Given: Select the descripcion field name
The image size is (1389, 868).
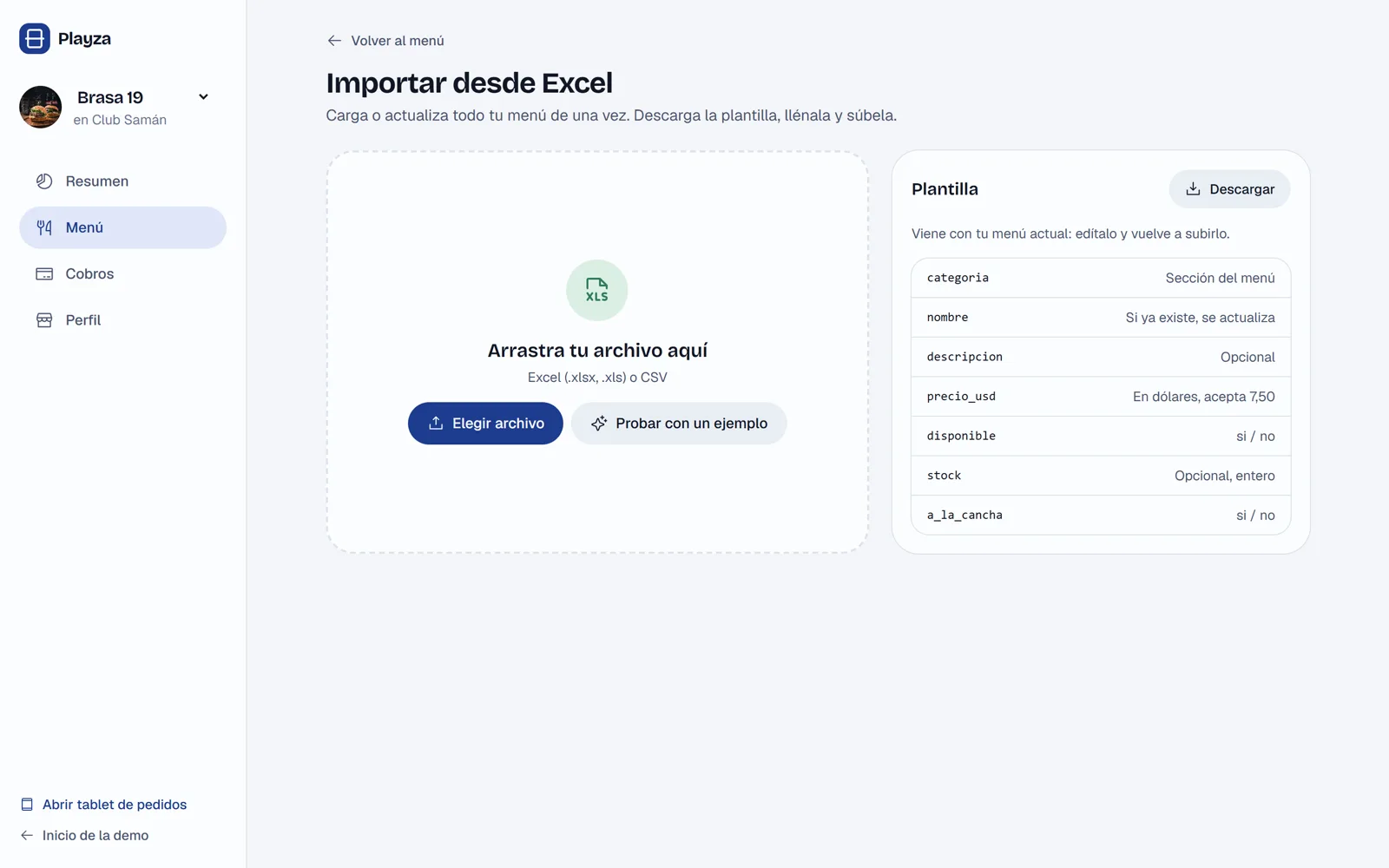Looking at the screenshot, I should (x=964, y=357).
